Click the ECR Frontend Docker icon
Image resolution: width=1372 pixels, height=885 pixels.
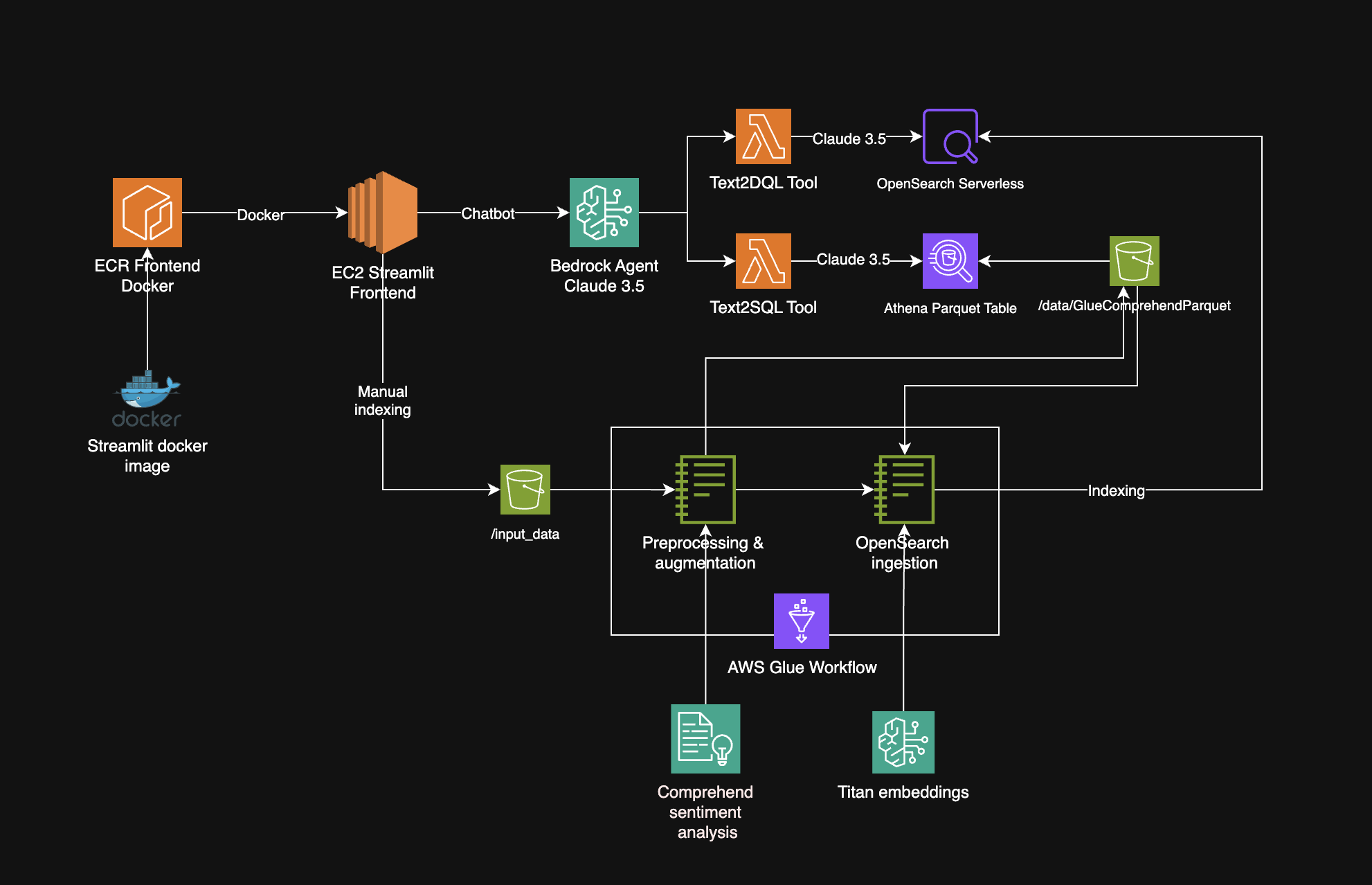147,212
